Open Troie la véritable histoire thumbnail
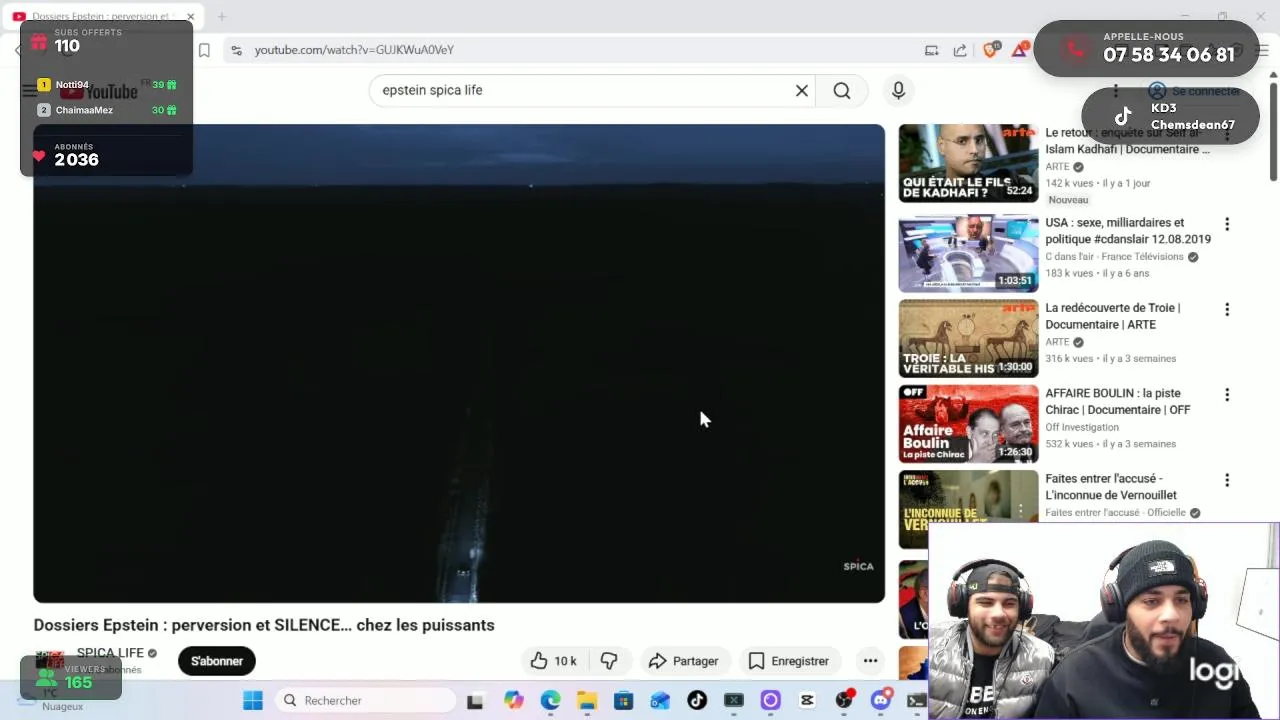This screenshot has width=1280, height=720. (x=968, y=338)
